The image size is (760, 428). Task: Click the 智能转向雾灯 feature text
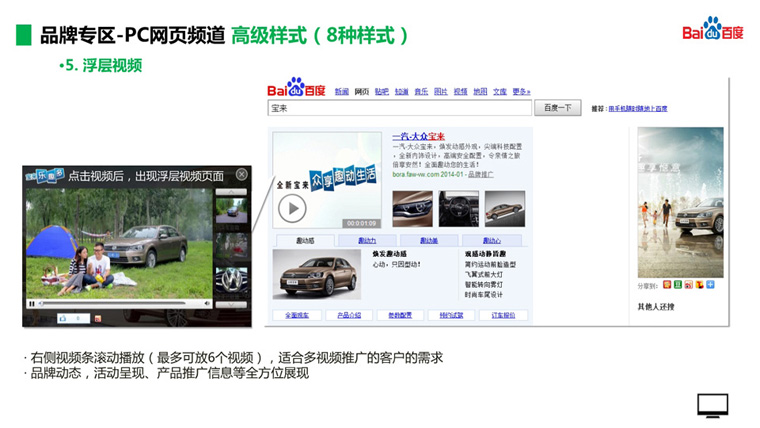[x=484, y=285]
